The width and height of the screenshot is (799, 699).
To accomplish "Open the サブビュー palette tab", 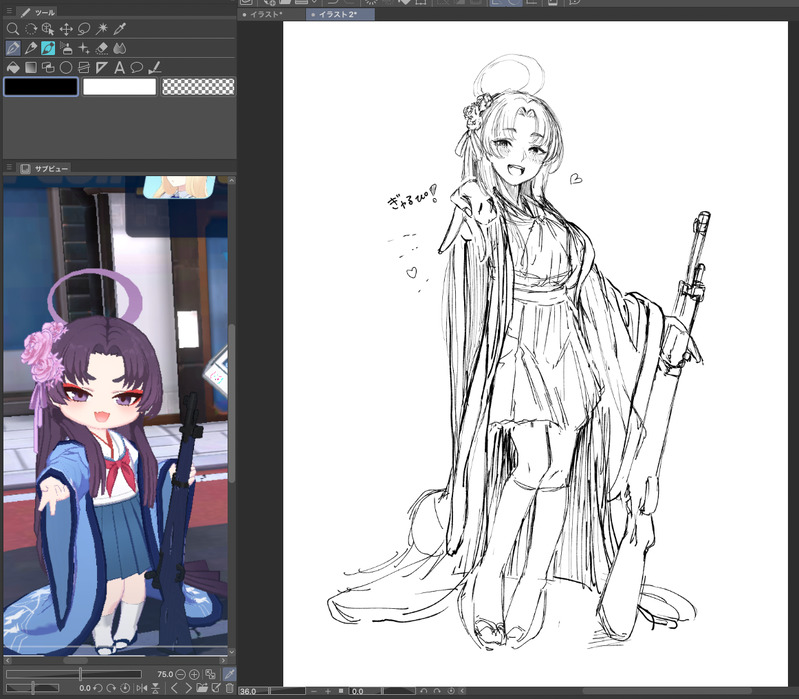I will coord(44,169).
